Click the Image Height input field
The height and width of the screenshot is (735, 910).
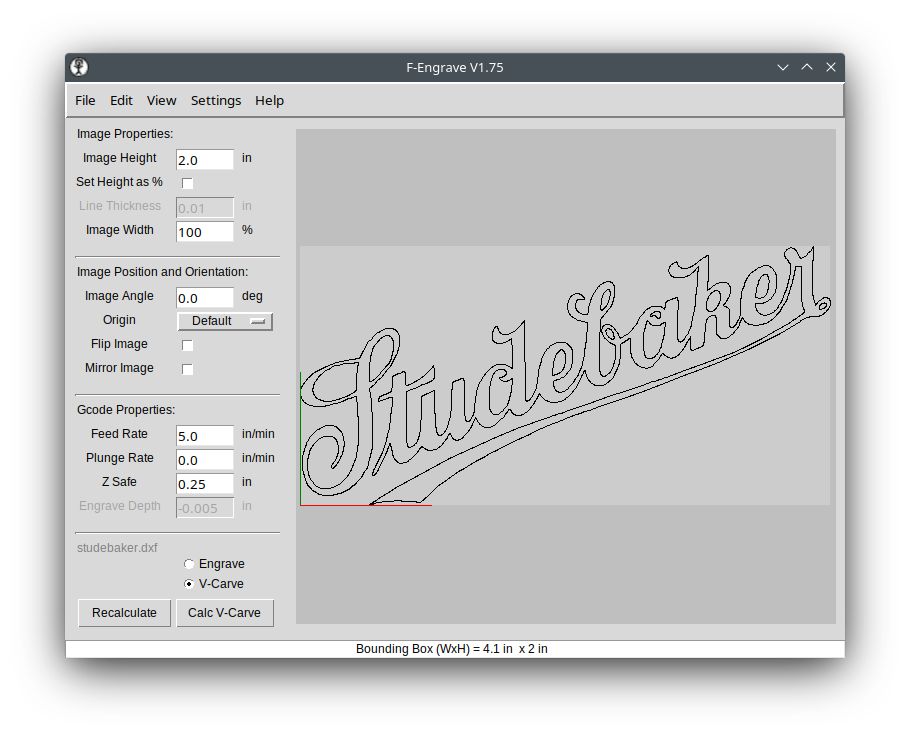(205, 160)
